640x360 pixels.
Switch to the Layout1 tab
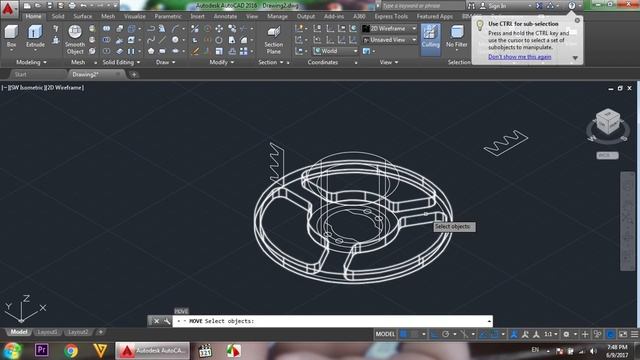(x=47, y=332)
